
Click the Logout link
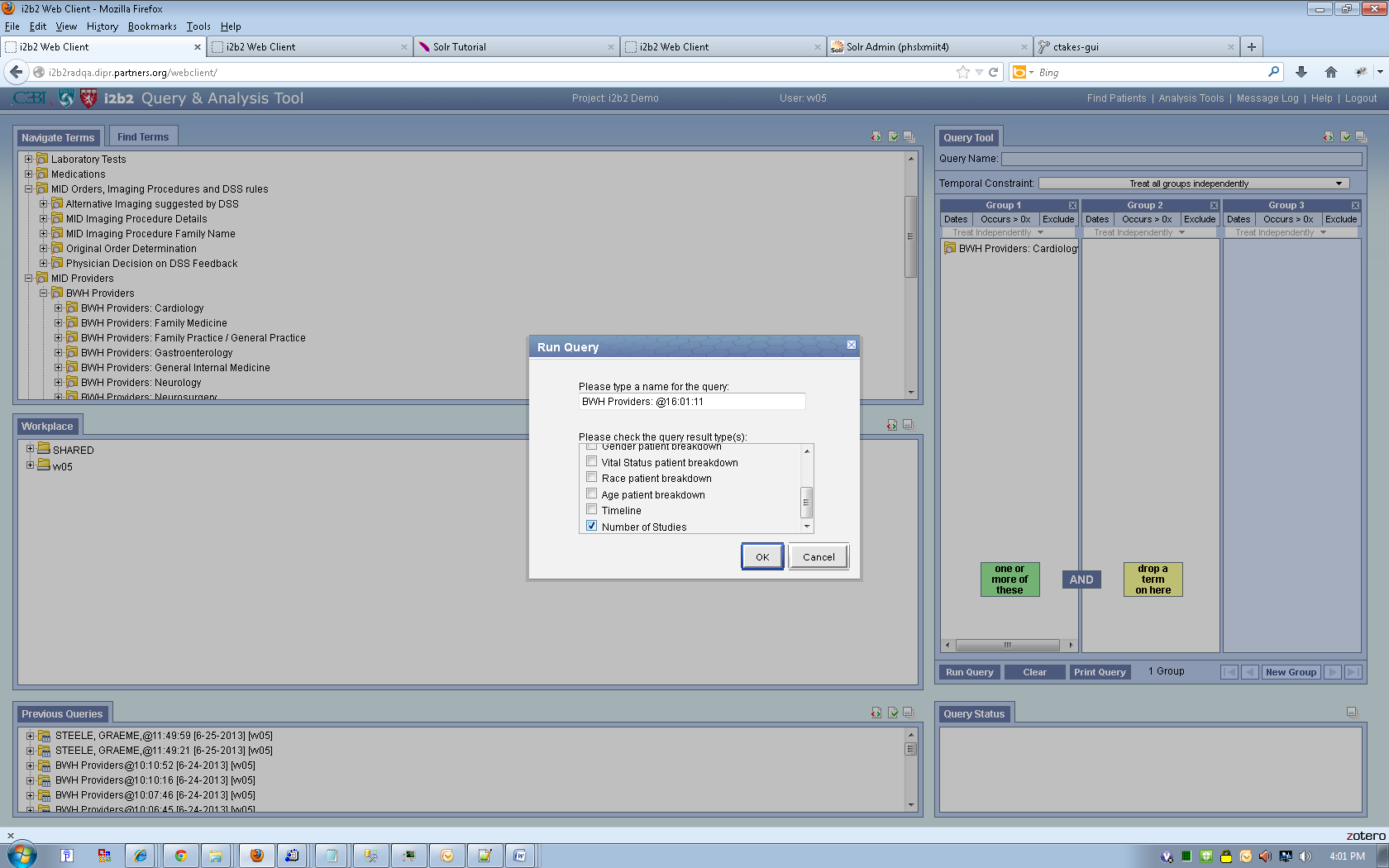[1361, 98]
